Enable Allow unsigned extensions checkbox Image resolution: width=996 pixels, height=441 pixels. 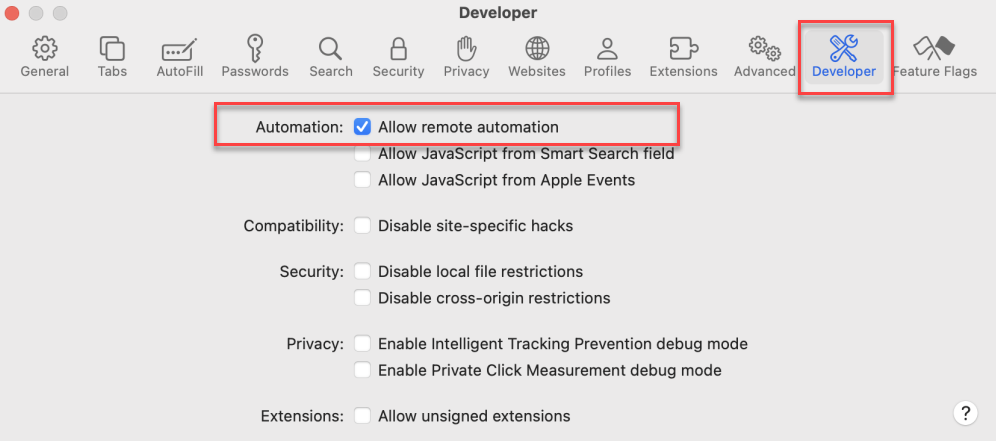pos(362,416)
